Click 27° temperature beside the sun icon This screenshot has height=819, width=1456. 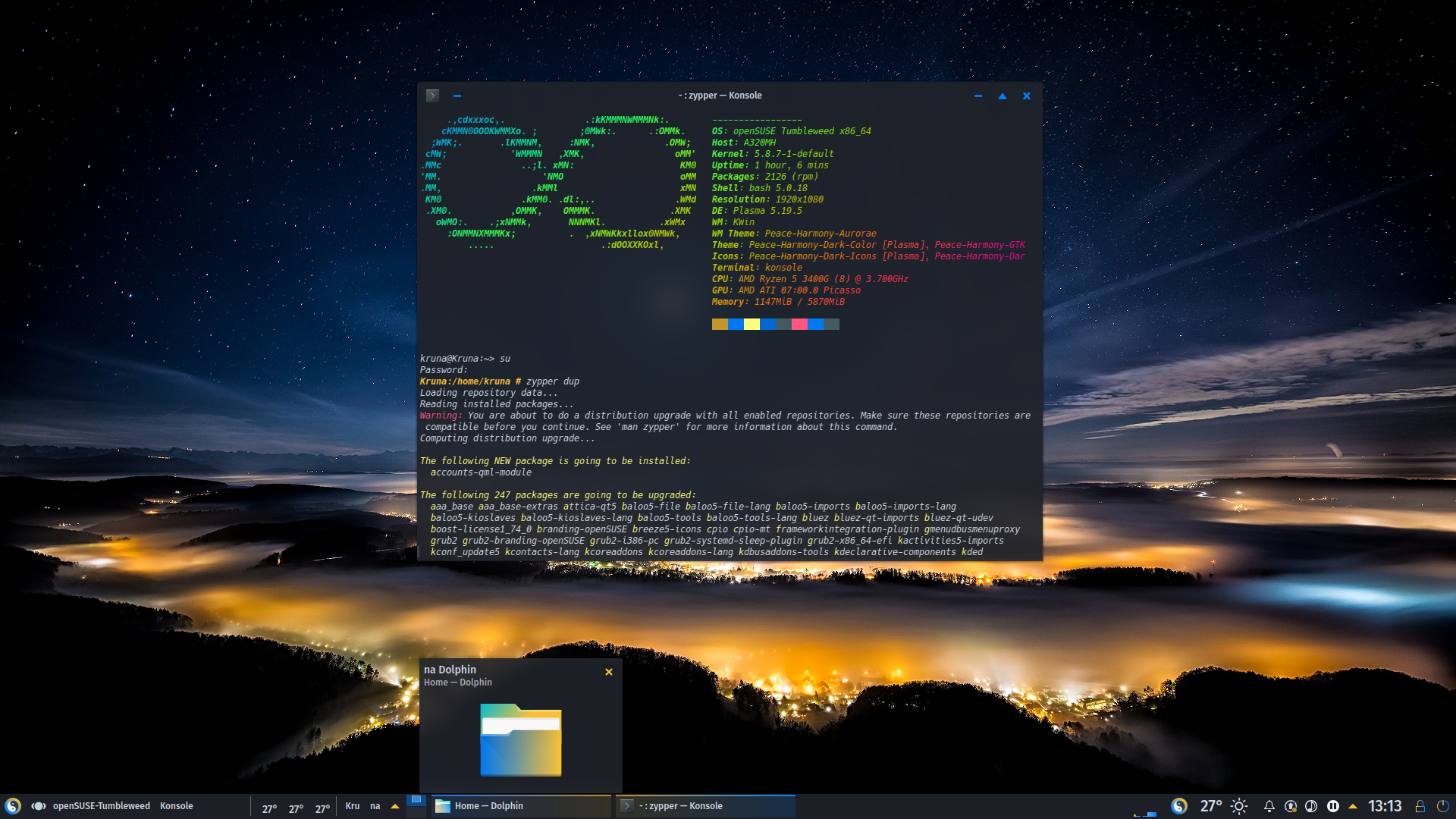(1211, 806)
